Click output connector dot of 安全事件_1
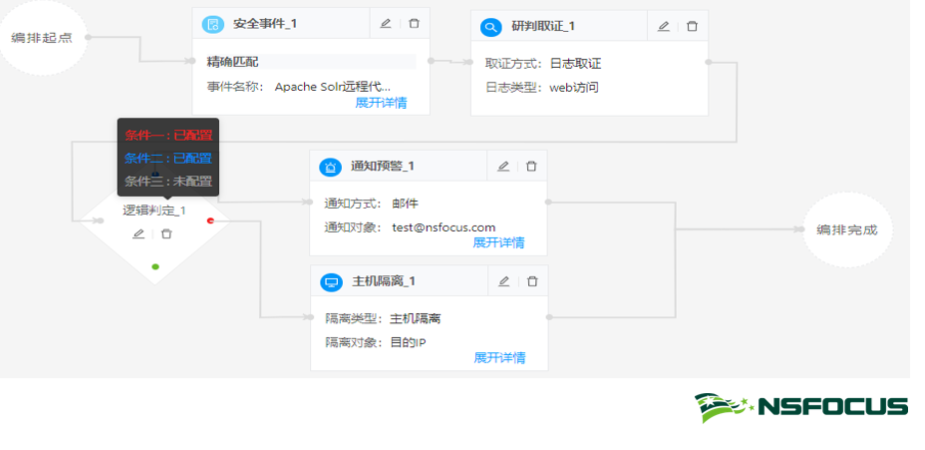This screenshot has height=450, width=925. [x=431, y=60]
